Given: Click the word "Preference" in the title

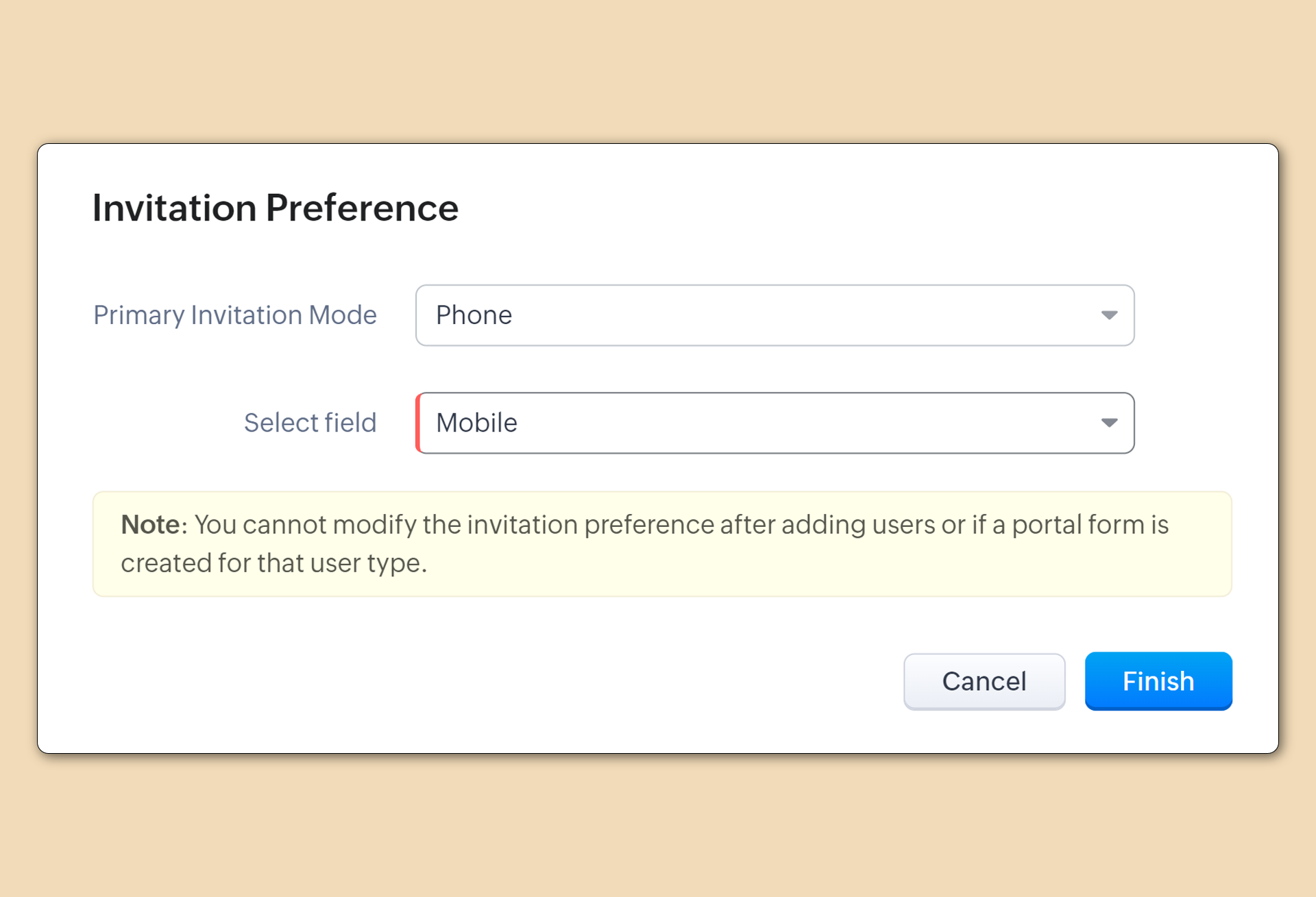Looking at the screenshot, I should pyautogui.click(x=362, y=208).
